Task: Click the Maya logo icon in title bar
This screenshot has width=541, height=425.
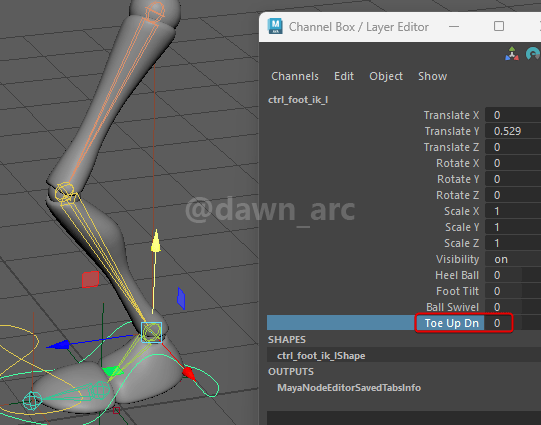Action: tap(275, 26)
